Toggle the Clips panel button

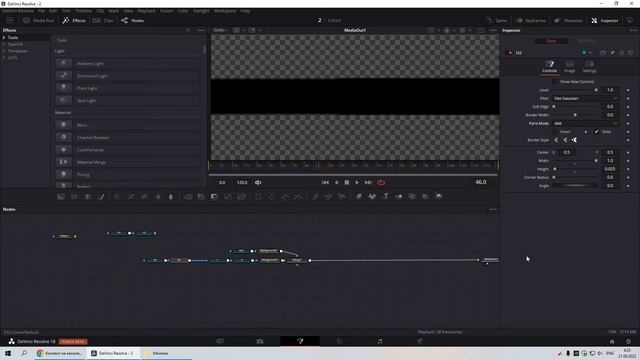103,20
